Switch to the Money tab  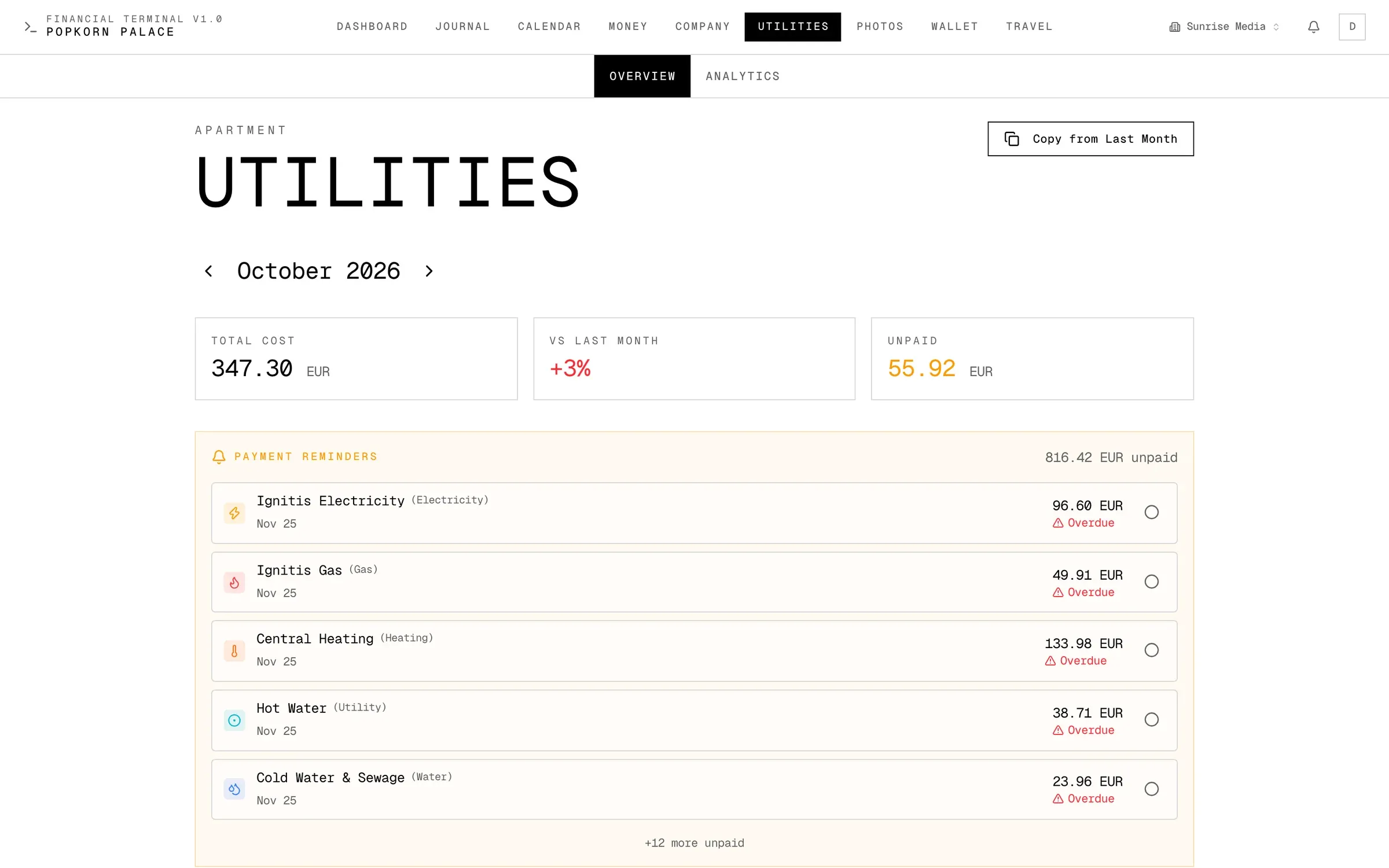(628, 27)
